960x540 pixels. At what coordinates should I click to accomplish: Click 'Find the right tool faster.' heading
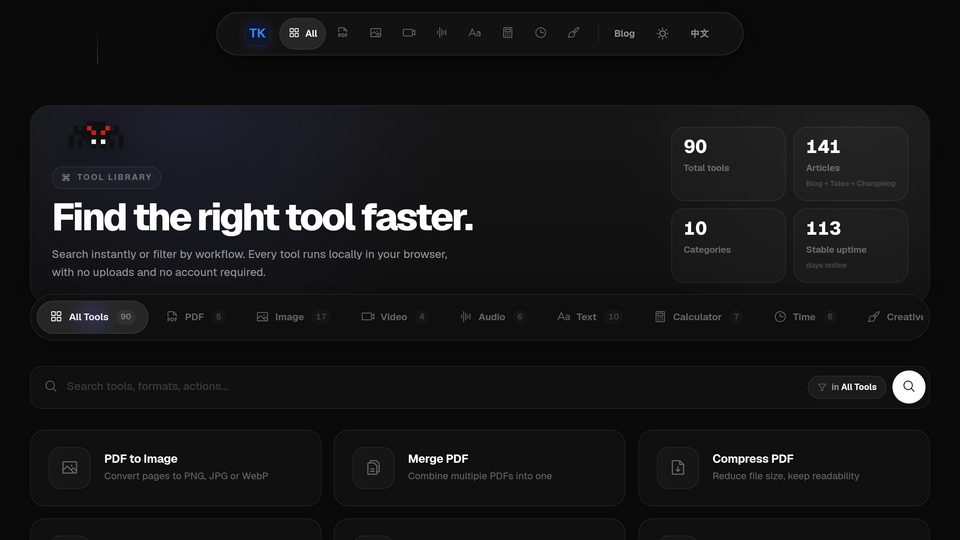263,217
